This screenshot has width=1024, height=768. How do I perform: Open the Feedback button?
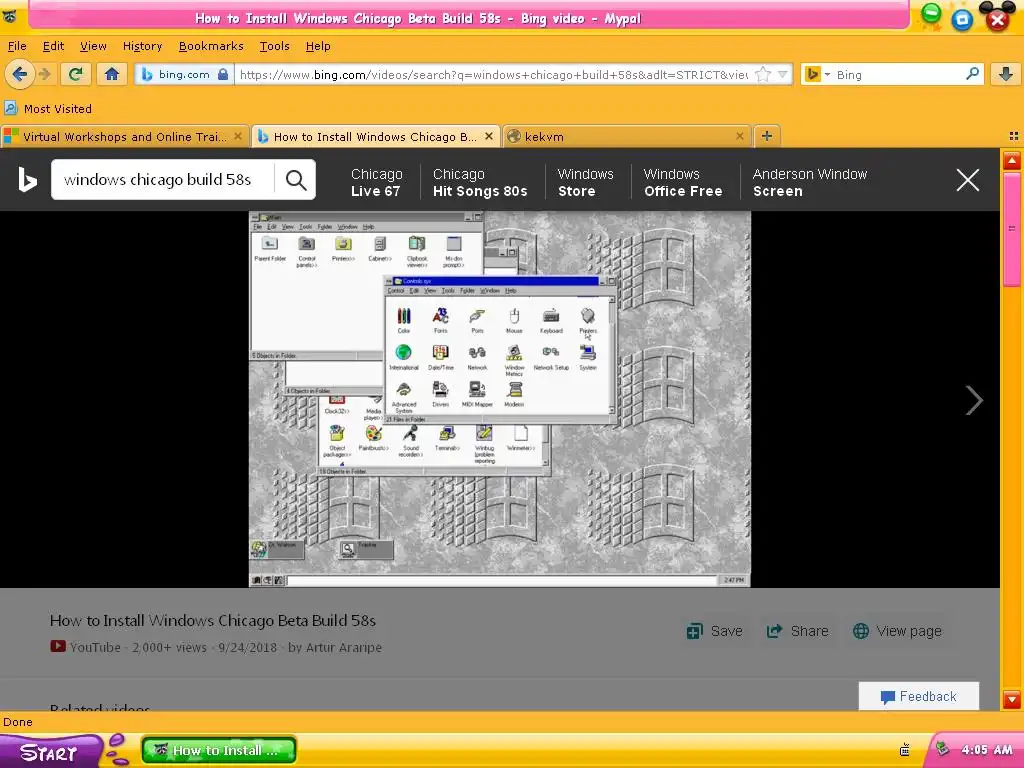point(919,696)
